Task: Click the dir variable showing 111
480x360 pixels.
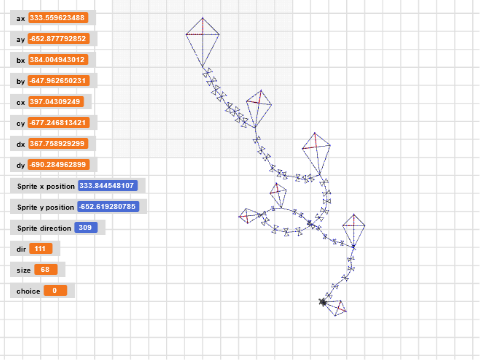Action: point(35,249)
